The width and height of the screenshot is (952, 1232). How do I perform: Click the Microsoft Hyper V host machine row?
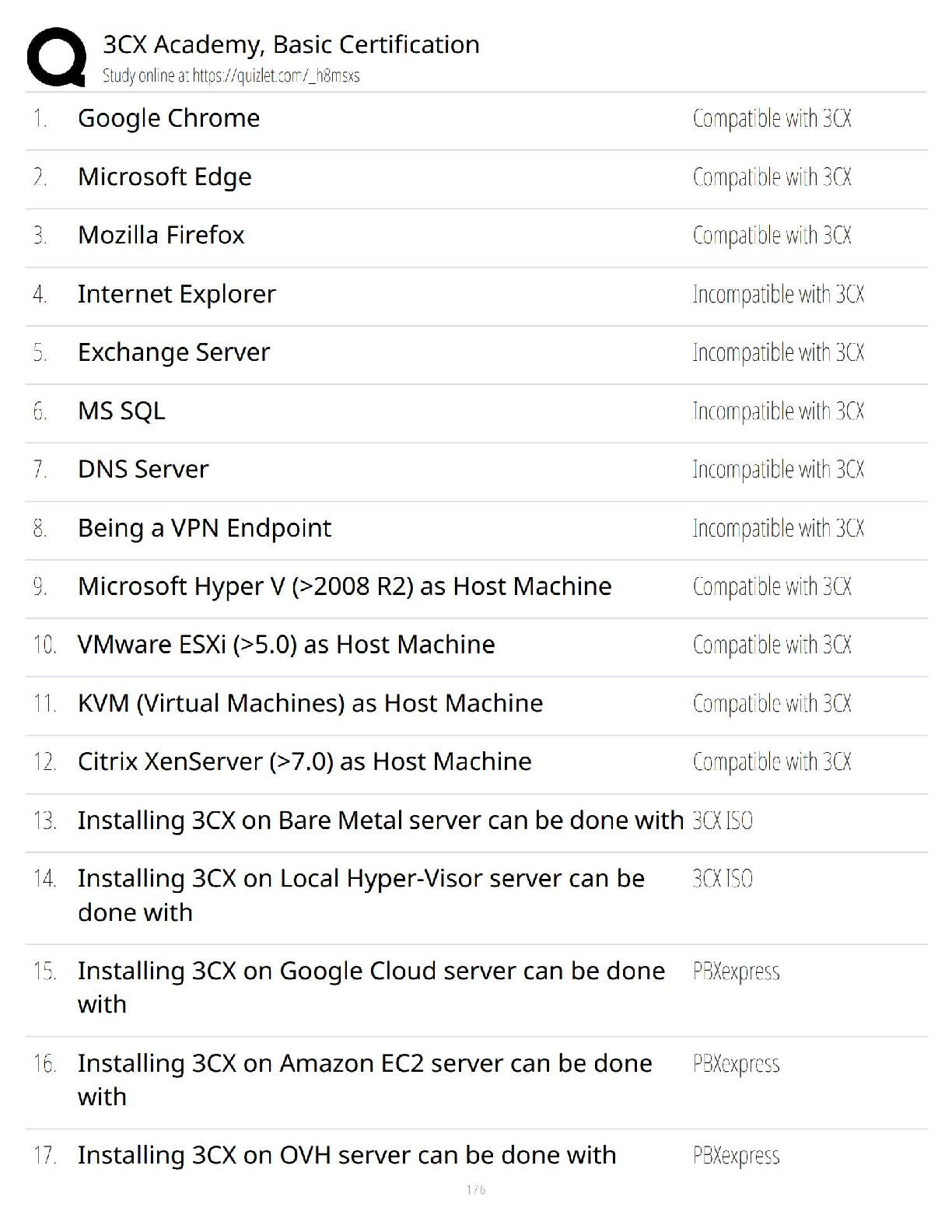pyautogui.click(x=345, y=586)
